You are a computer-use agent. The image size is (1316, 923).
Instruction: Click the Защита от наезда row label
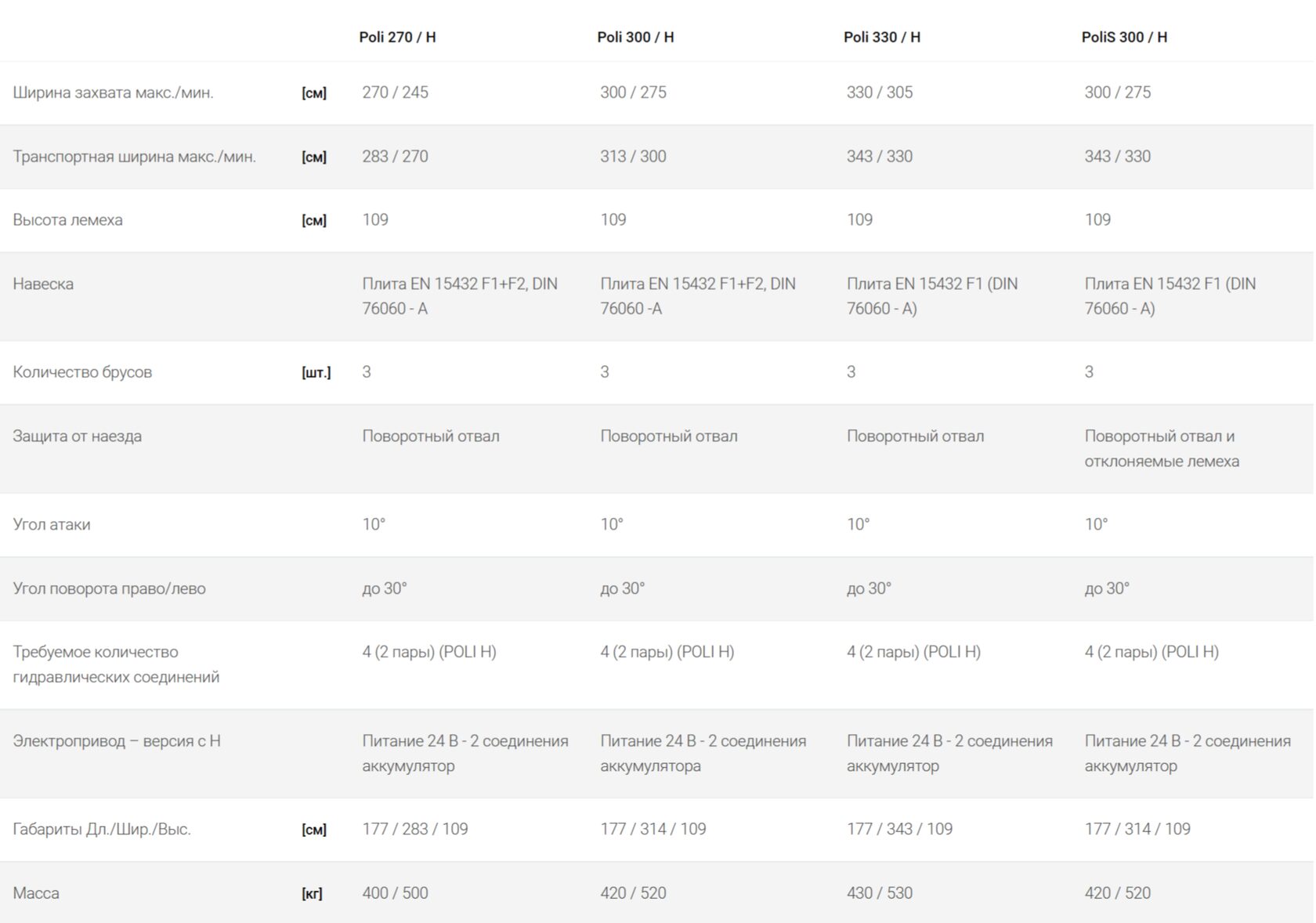77,436
